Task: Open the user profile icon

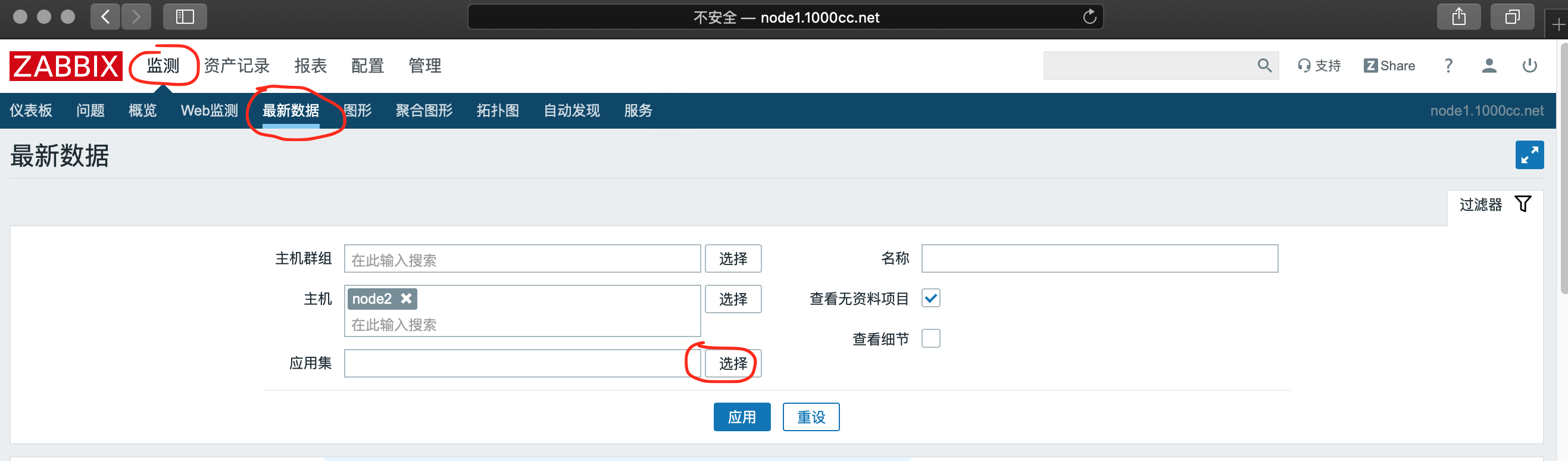Action: tap(1489, 66)
